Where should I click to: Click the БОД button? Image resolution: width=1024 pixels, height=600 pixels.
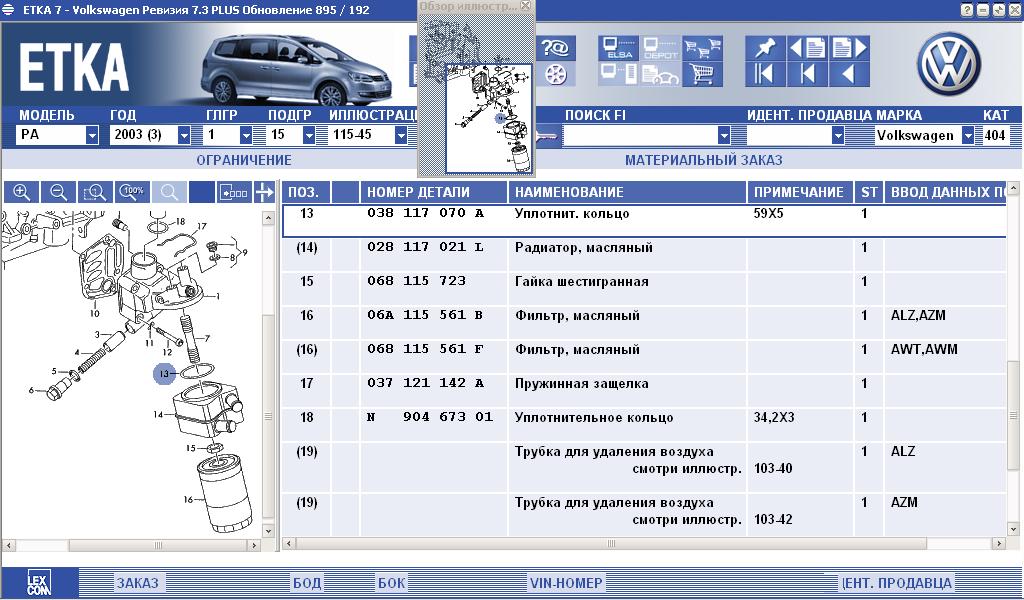pyautogui.click(x=307, y=582)
